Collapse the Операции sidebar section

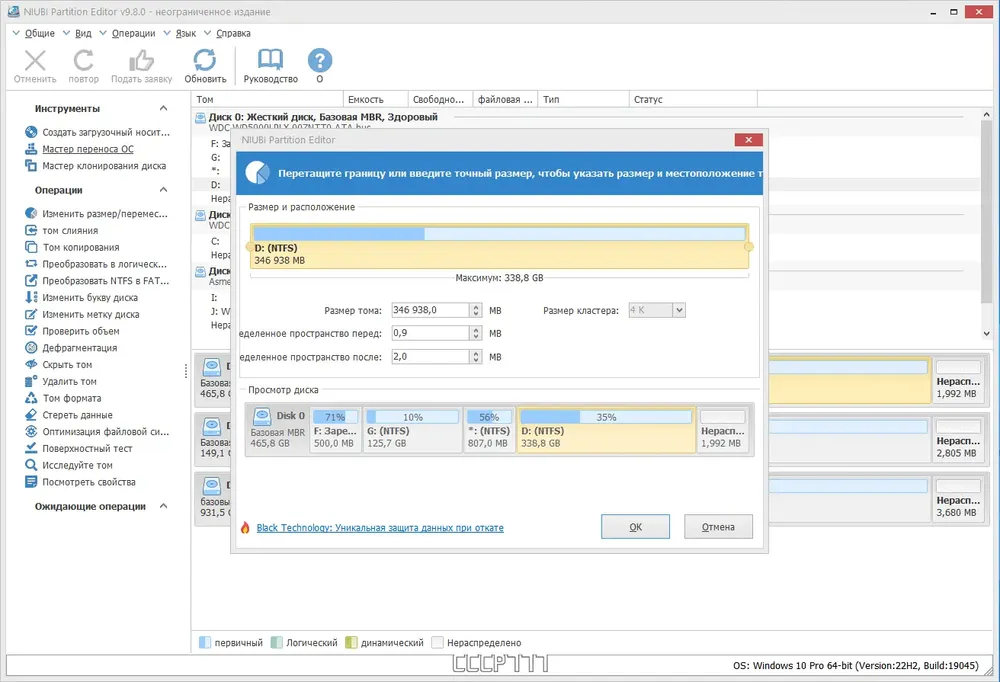163,190
